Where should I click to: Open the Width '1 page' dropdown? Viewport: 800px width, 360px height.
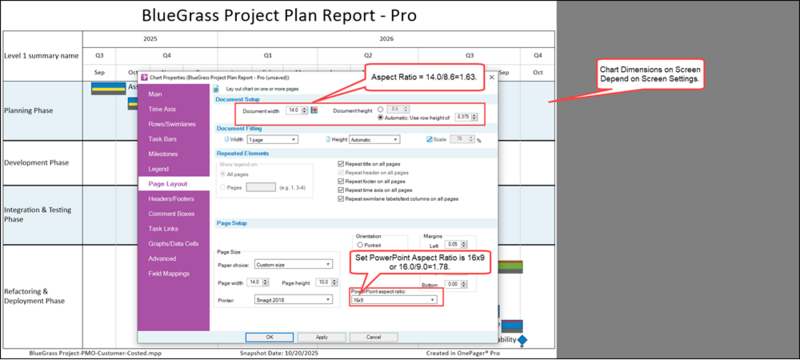pos(272,139)
